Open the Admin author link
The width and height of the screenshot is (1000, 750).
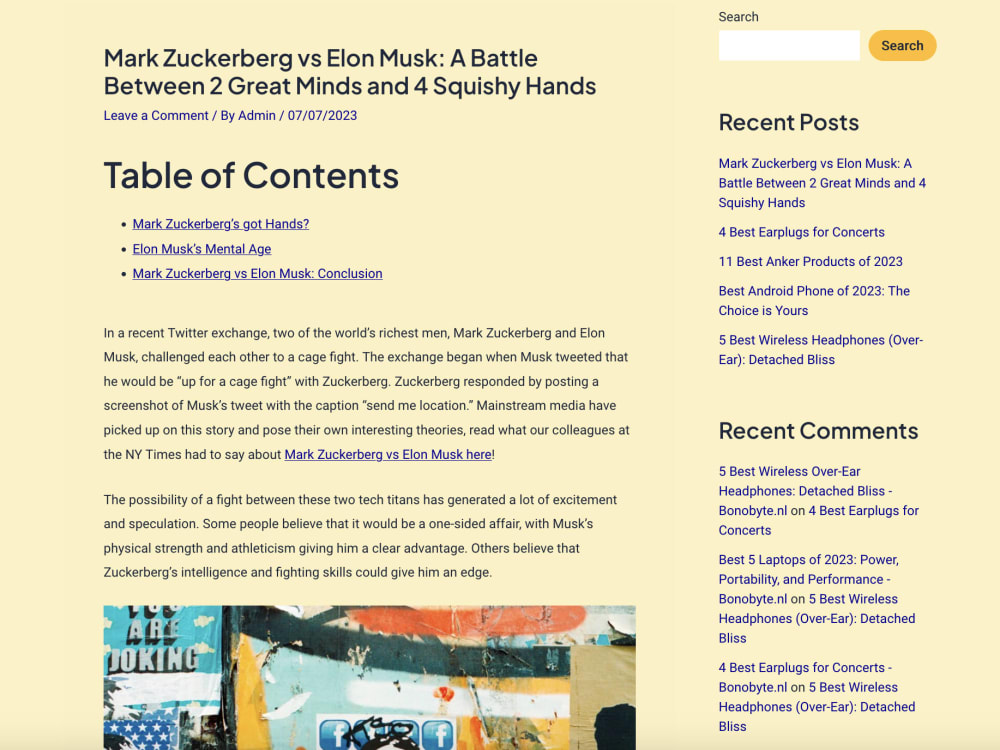click(x=257, y=115)
